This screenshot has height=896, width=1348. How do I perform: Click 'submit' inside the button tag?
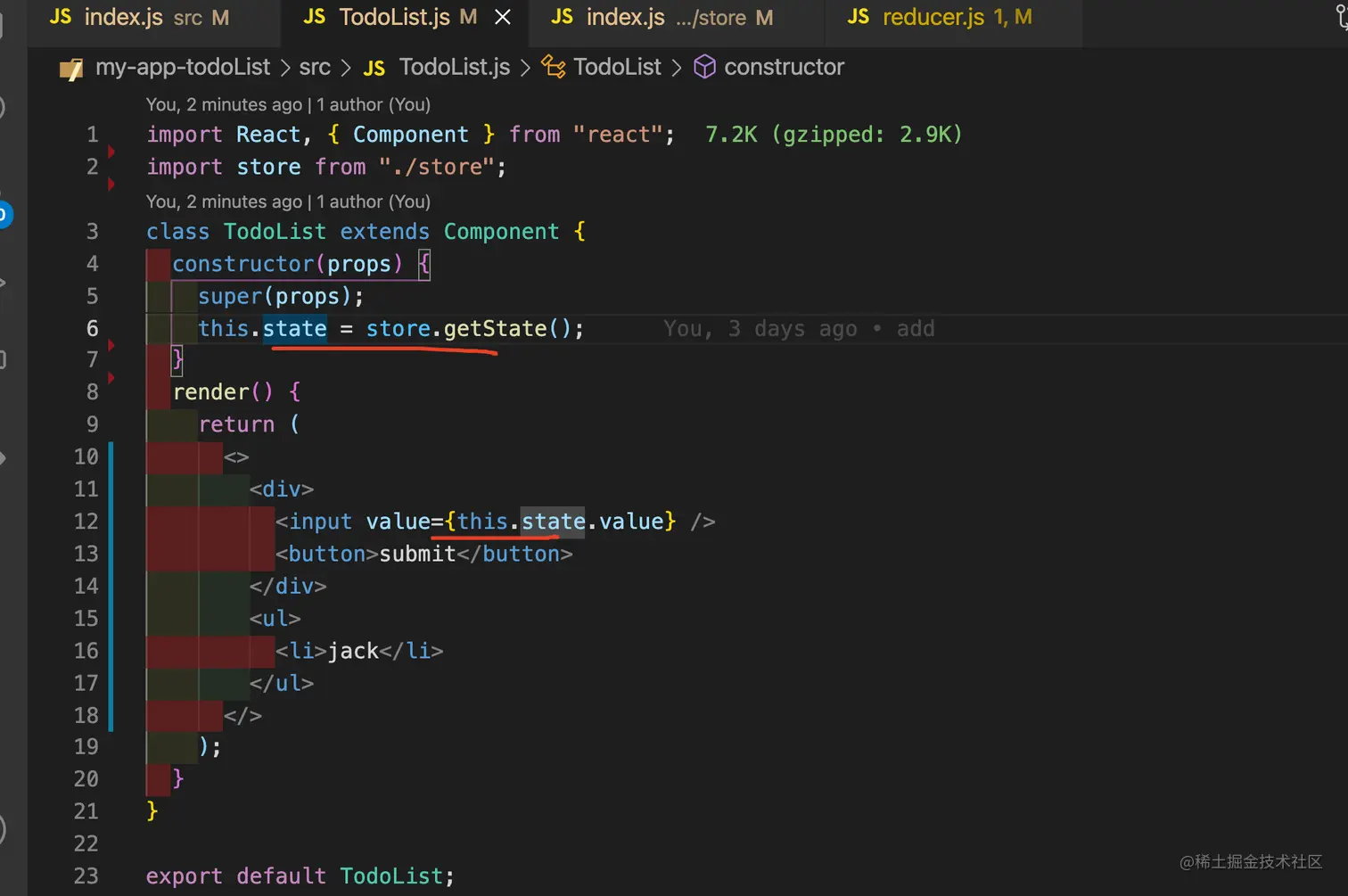tap(417, 554)
